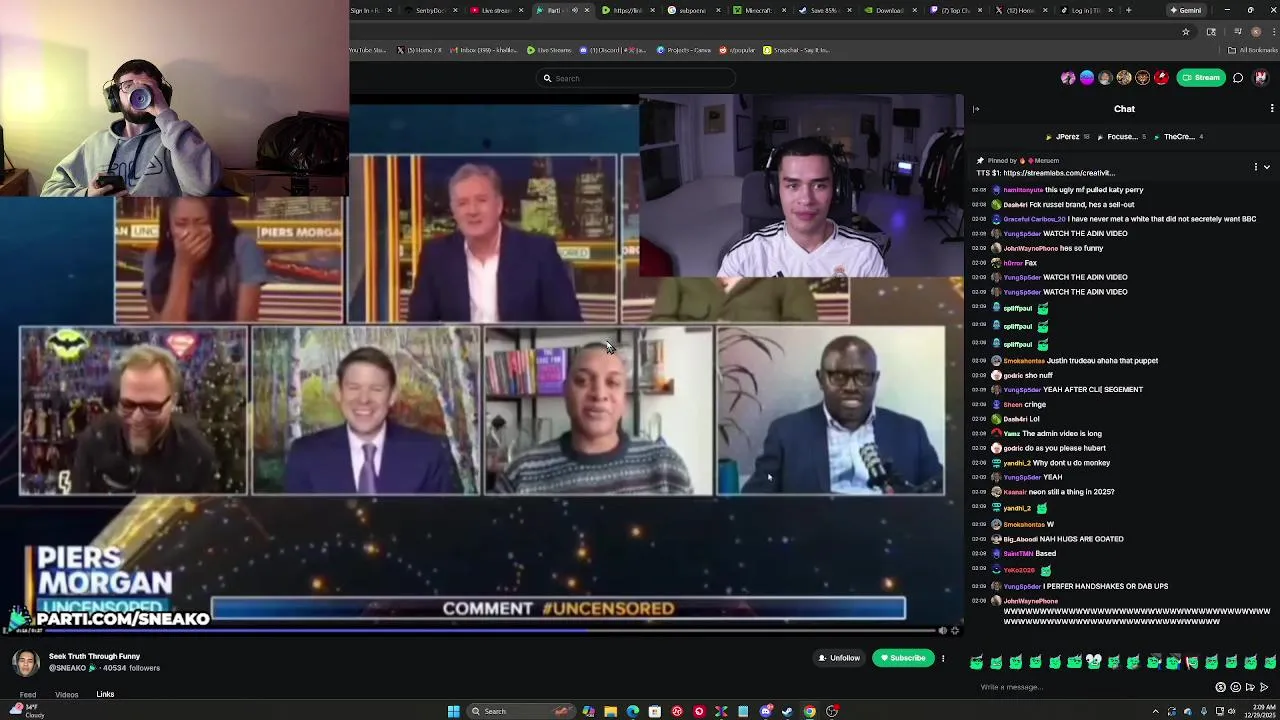Open the Snapchat bookmark
Image resolution: width=1280 pixels, height=720 pixels.
tap(796, 50)
